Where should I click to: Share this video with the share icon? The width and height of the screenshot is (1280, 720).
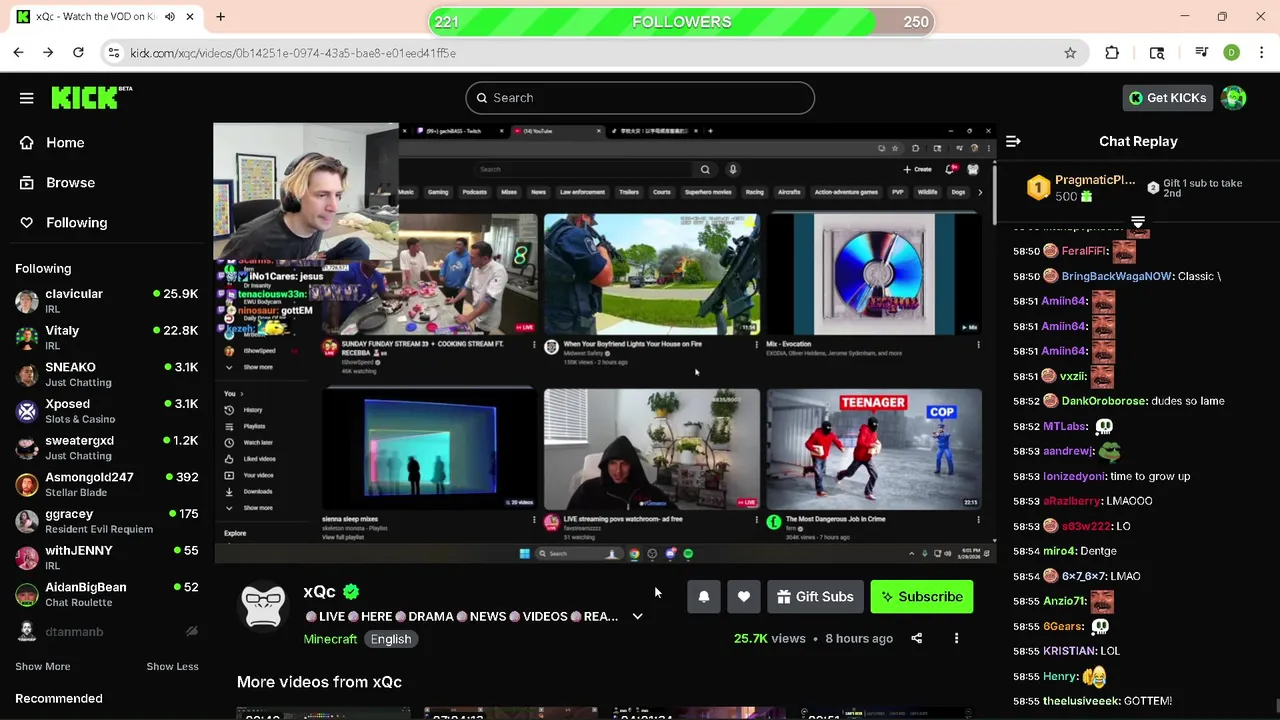point(916,639)
